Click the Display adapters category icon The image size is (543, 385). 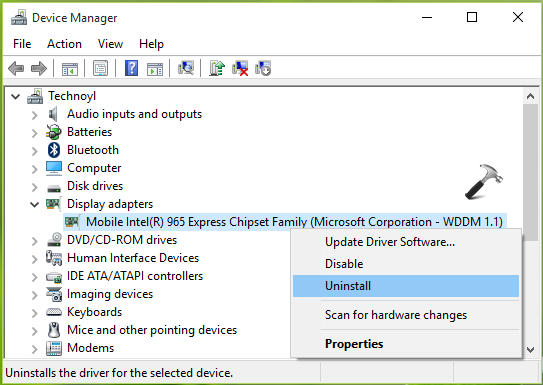[53, 204]
